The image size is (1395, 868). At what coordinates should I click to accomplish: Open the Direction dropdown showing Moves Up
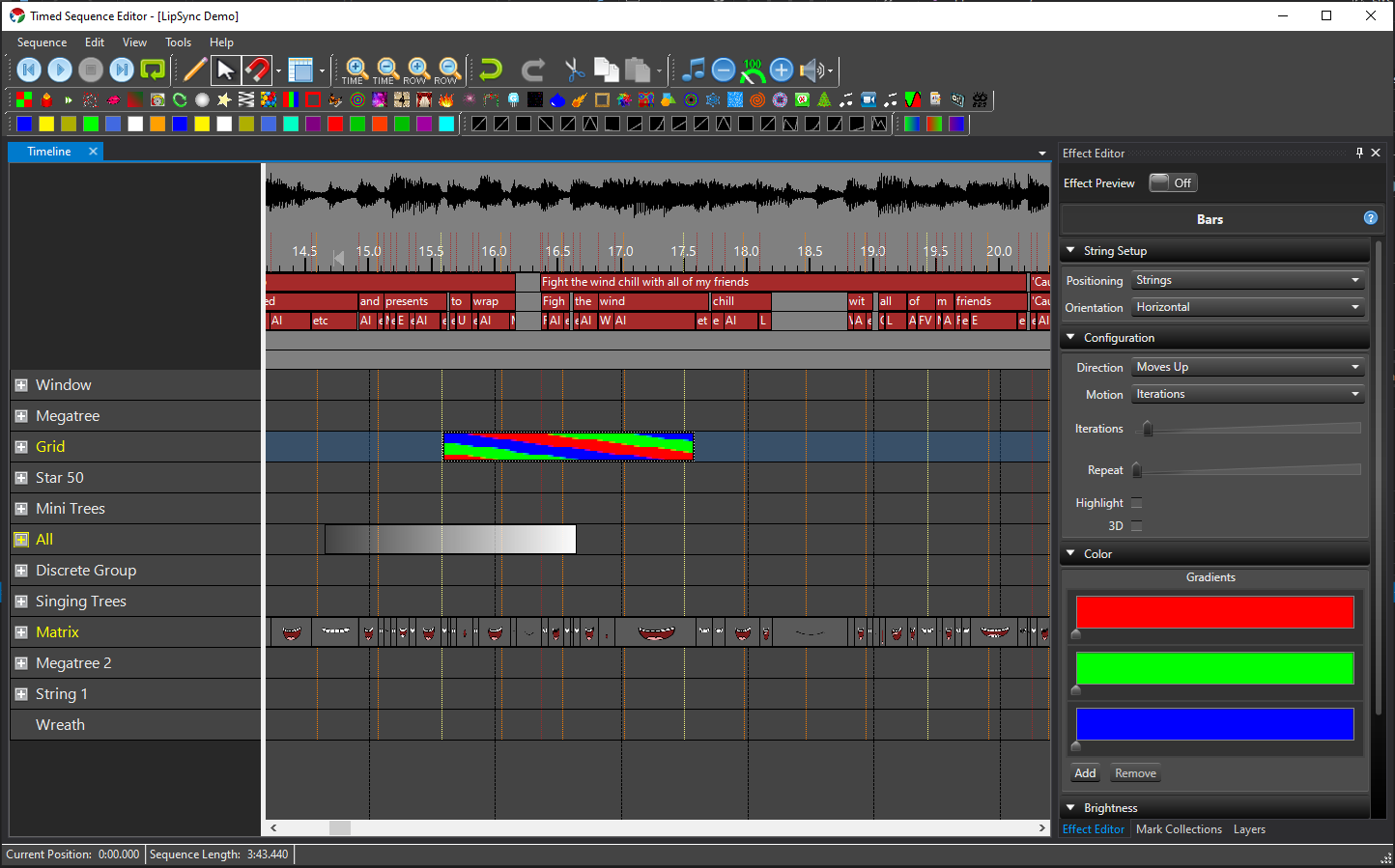tap(1248, 367)
